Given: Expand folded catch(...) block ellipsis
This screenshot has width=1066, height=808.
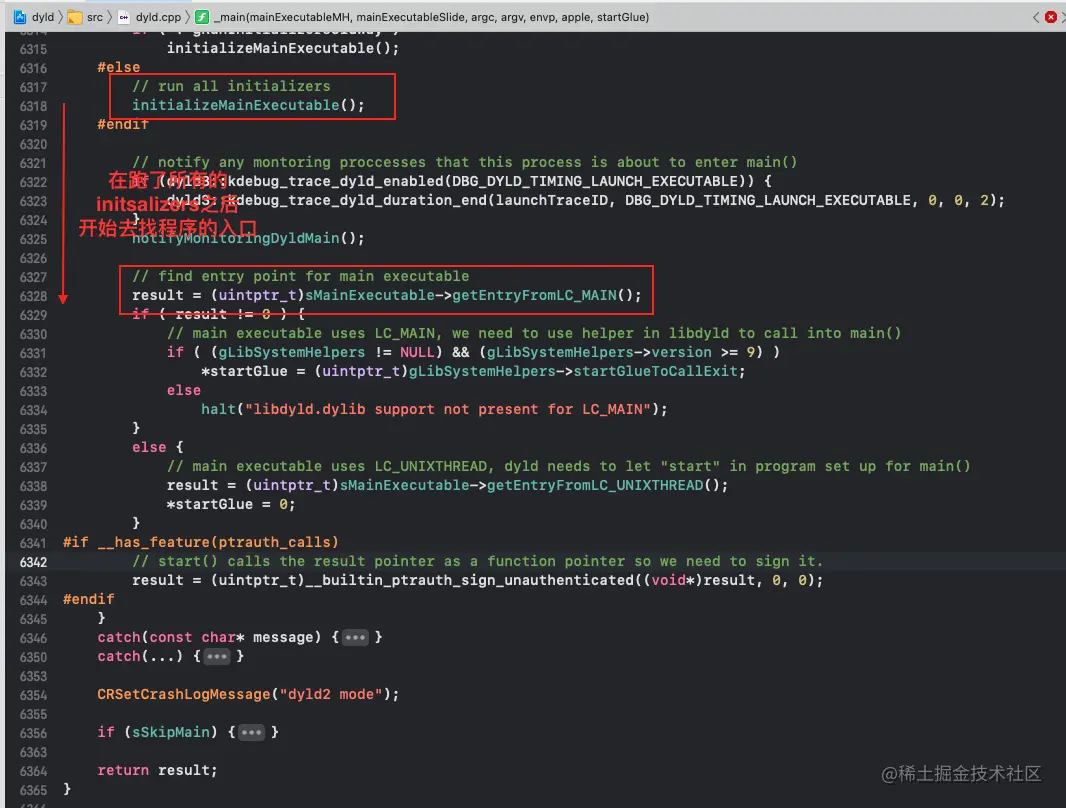Looking at the screenshot, I should (x=217, y=656).
